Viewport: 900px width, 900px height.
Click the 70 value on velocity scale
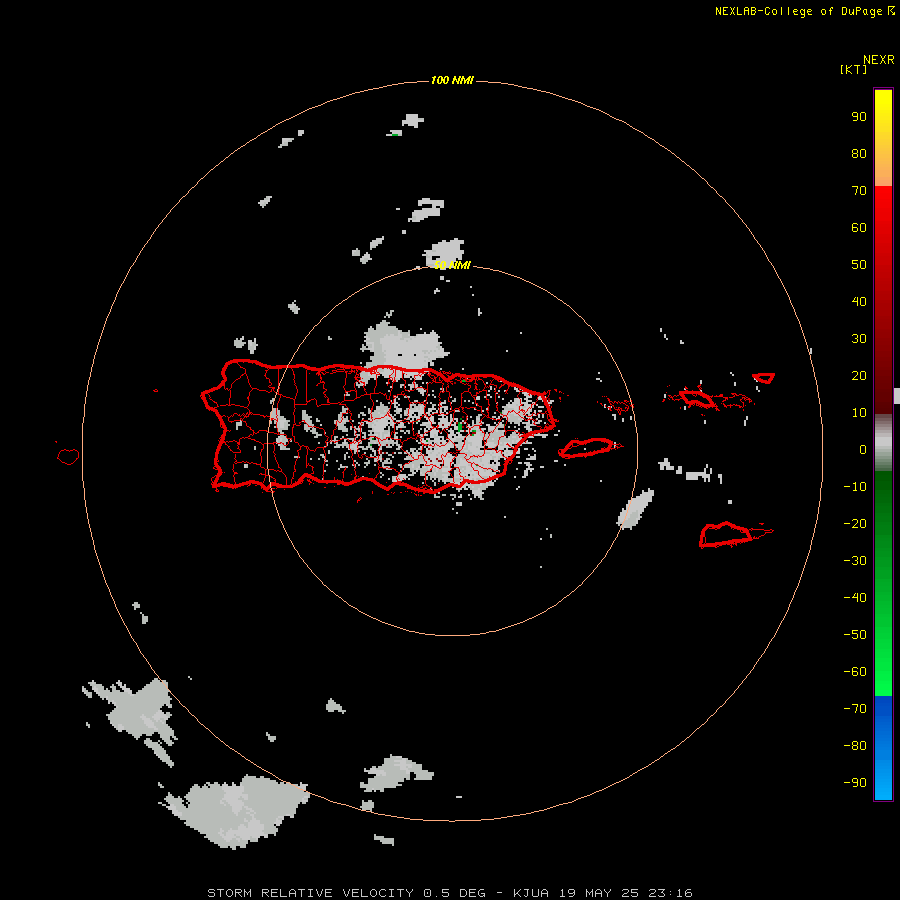tap(859, 191)
